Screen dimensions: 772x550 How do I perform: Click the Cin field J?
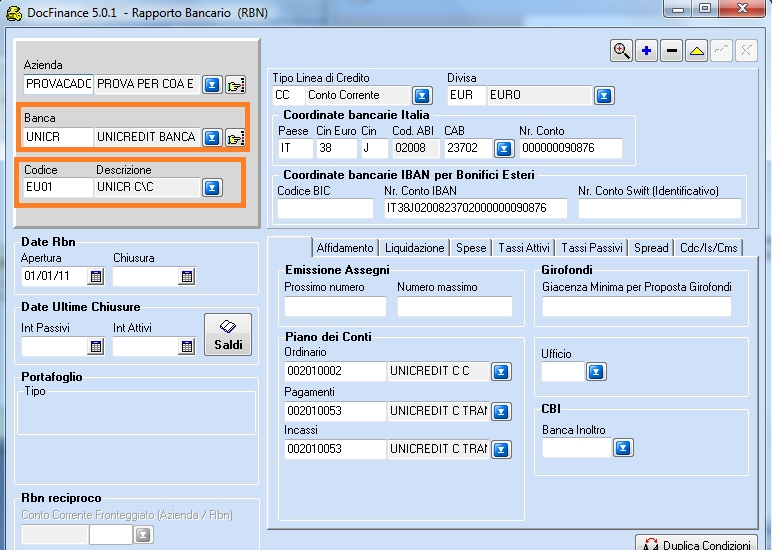[374, 148]
